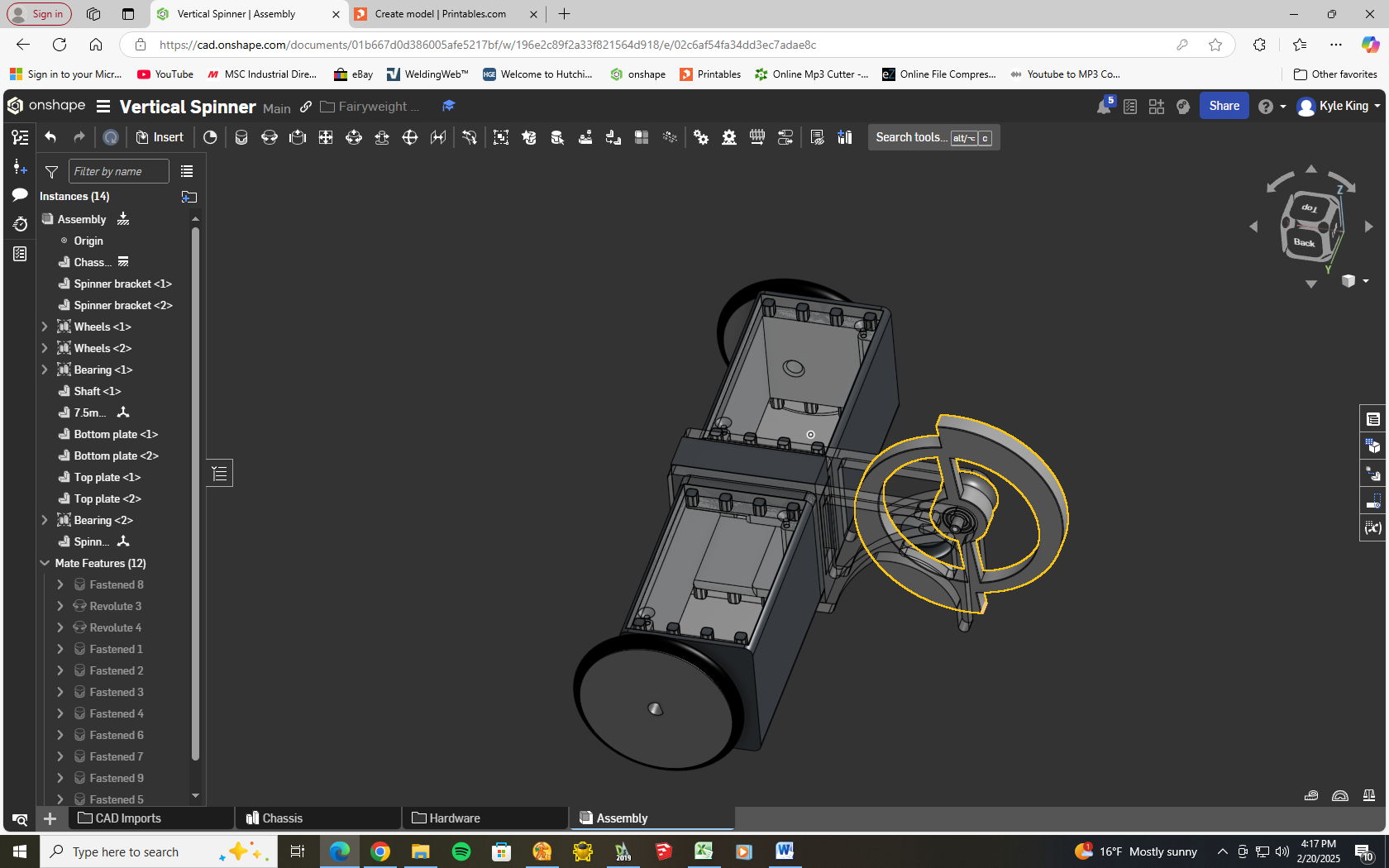1389x868 pixels.
Task: Open the Onshape hamburger document menu
Action: (103, 107)
